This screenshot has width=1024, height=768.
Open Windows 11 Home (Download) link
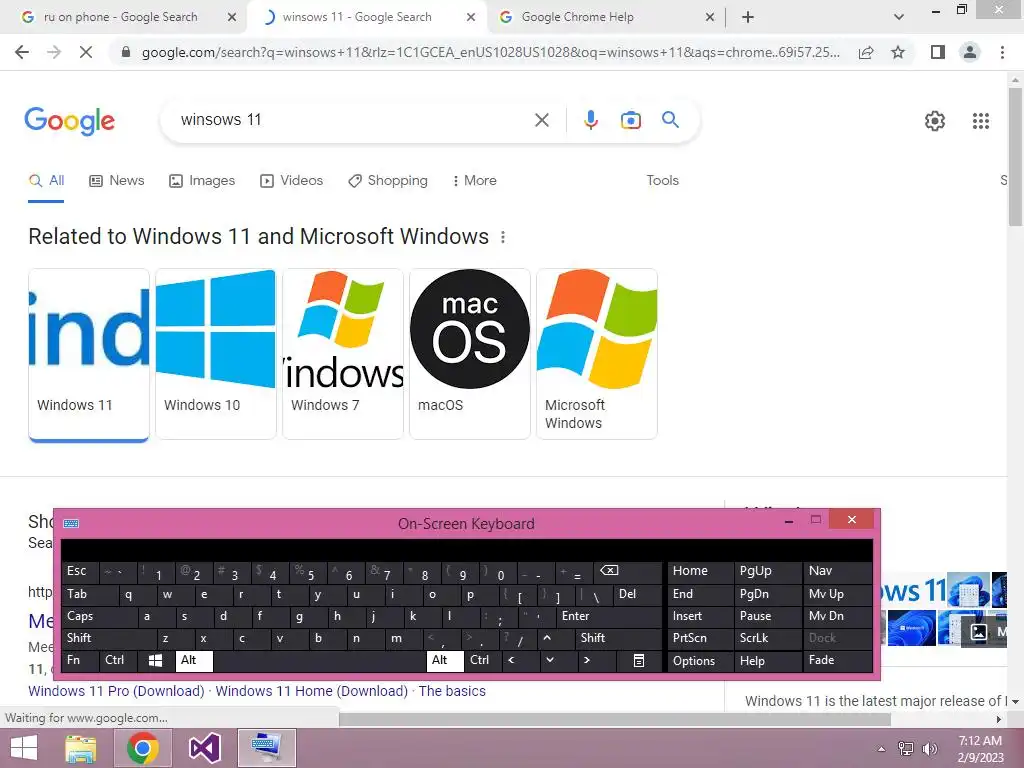coord(312,692)
